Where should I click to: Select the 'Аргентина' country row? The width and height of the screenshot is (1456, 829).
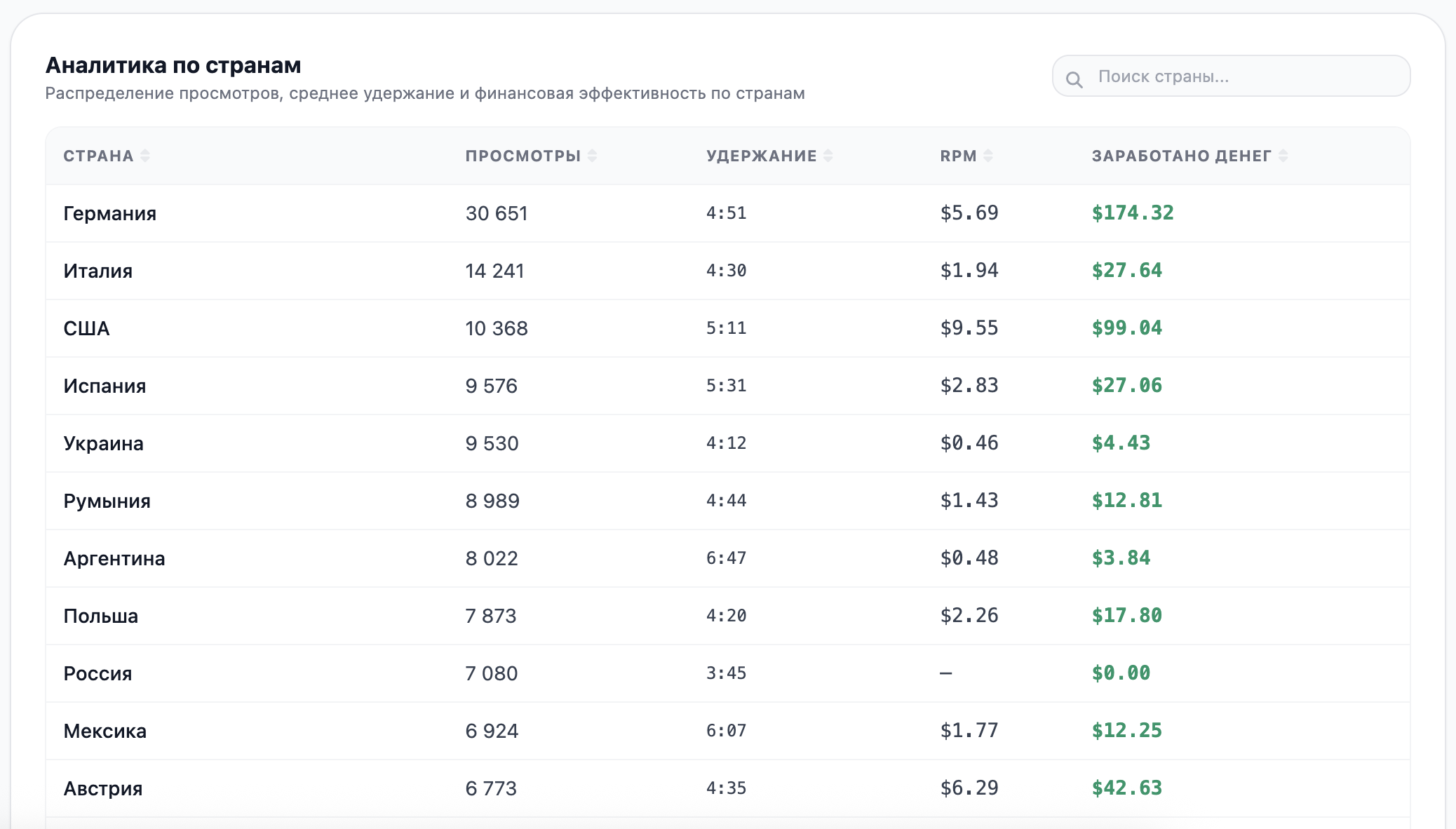[728, 558]
